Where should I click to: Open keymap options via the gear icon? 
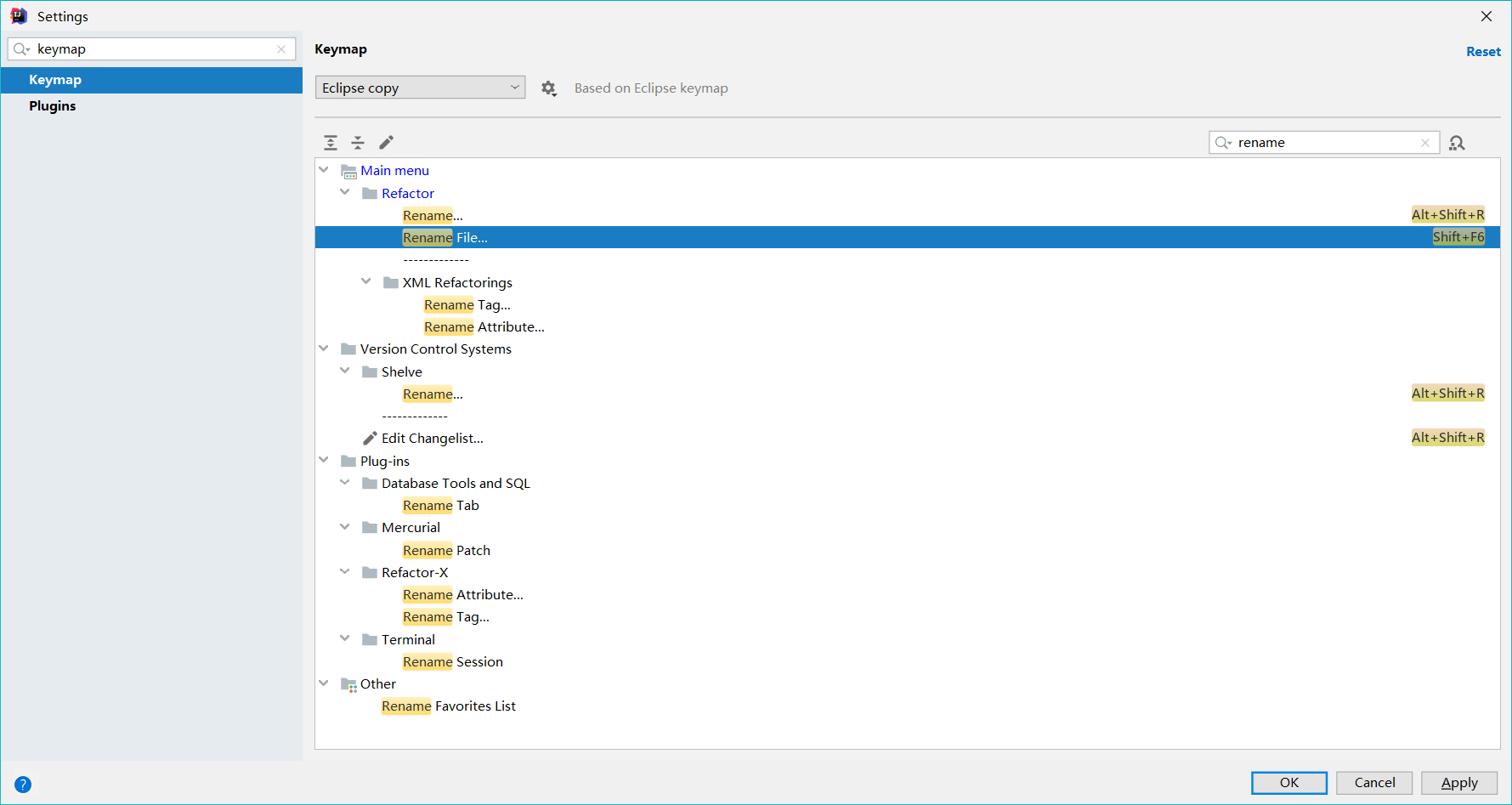549,88
